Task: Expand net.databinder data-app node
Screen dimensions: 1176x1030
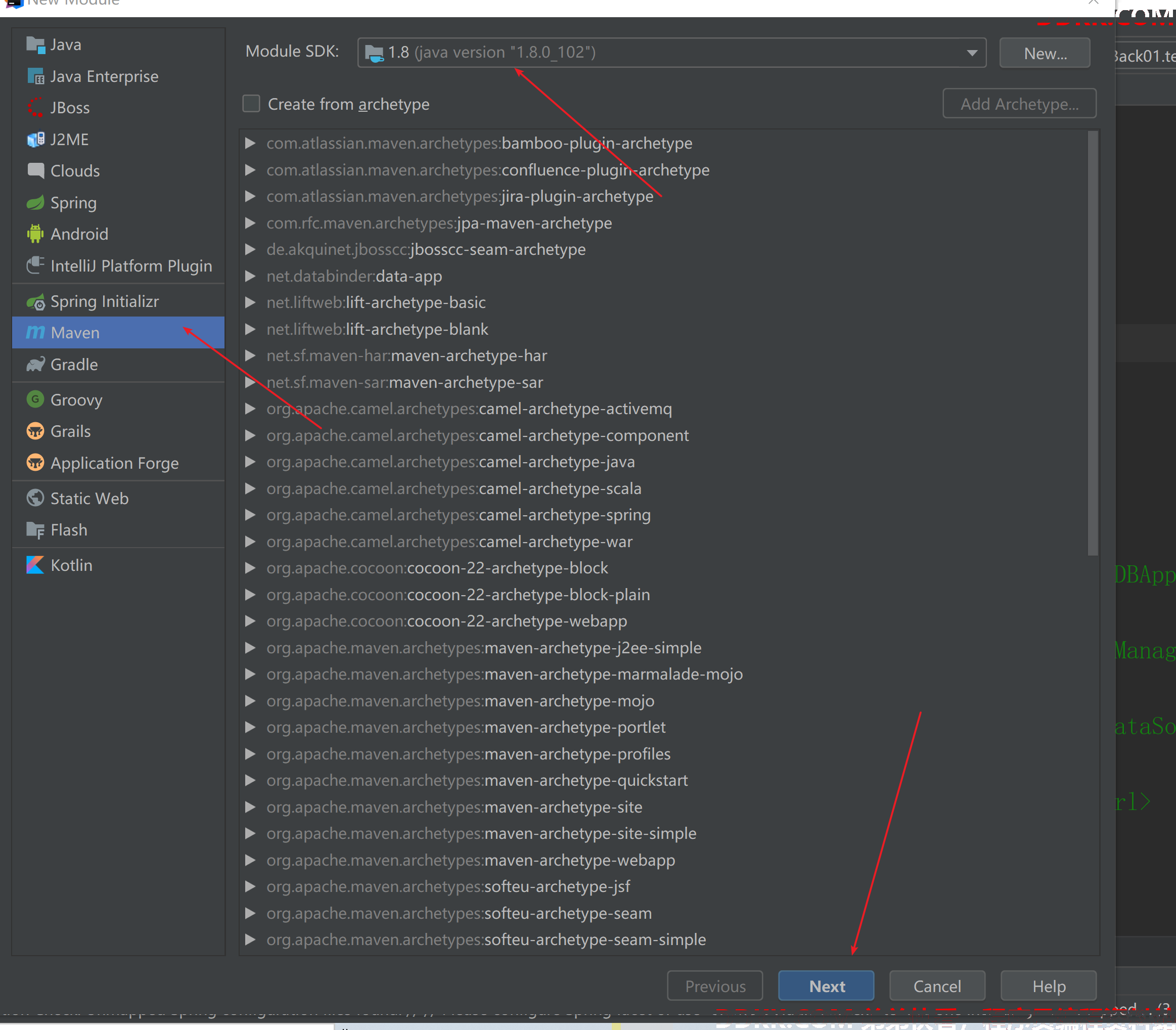Action: pyautogui.click(x=250, y=277)
